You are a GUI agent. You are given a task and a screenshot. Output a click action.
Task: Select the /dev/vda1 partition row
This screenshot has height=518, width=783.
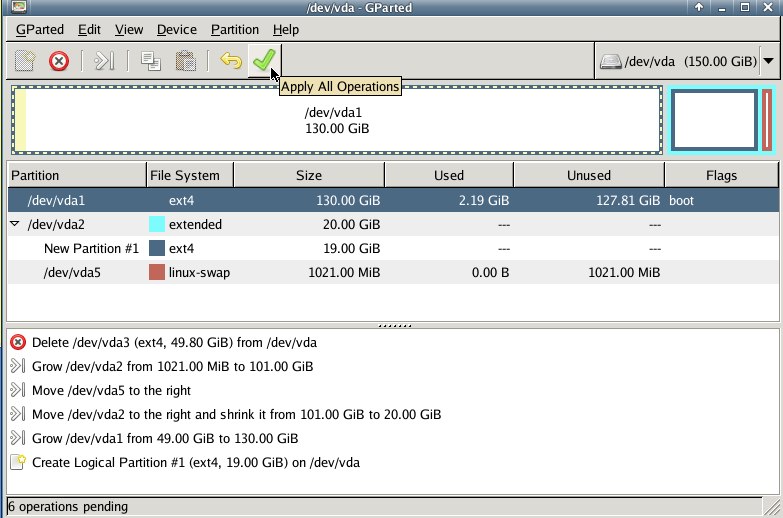point(393,200)
